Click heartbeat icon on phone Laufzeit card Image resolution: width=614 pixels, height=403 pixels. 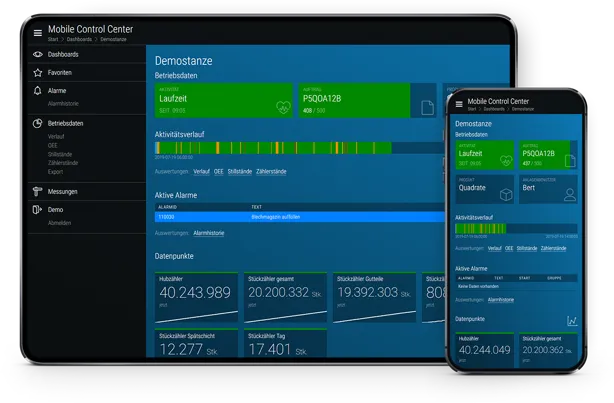[506, 160]
